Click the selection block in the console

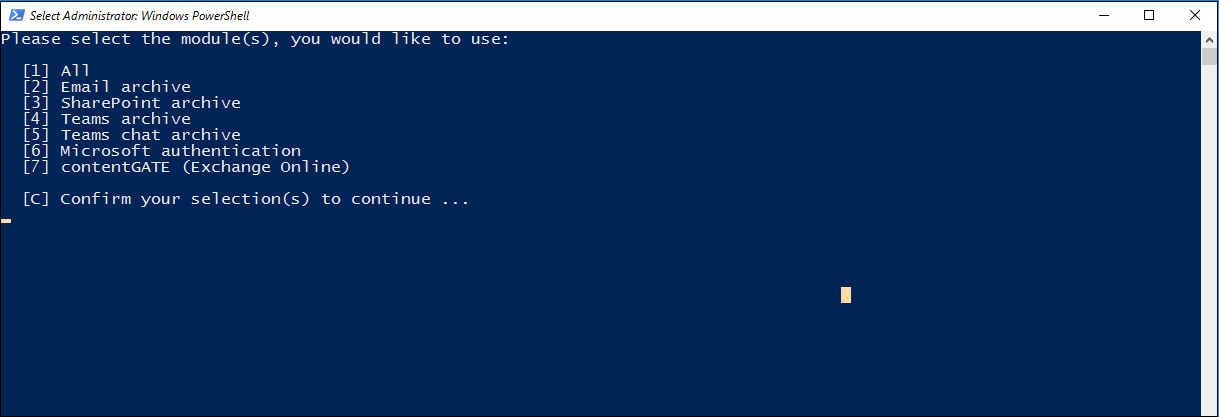846,295
